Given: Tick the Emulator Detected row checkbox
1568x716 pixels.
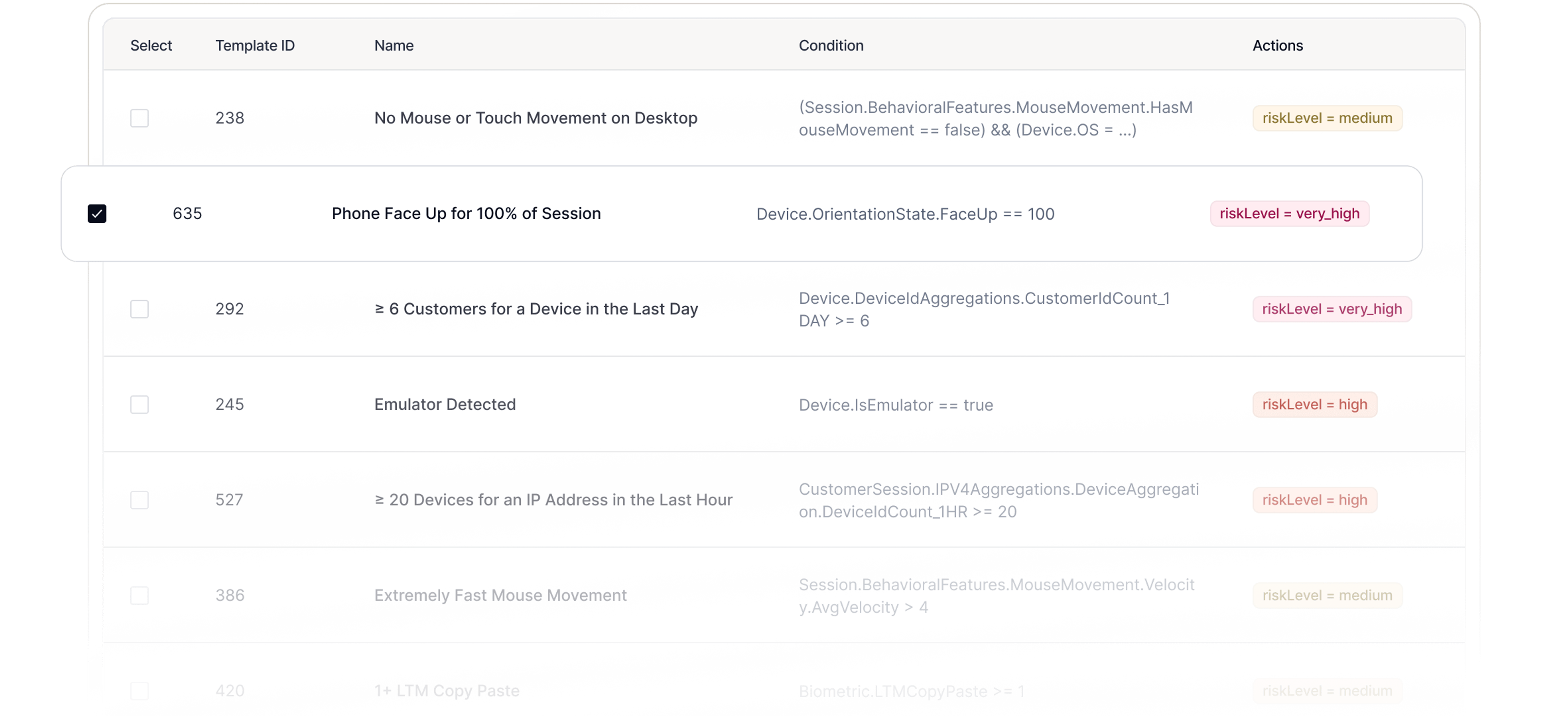Looking at the screenshot, I should tap(139, 405).
